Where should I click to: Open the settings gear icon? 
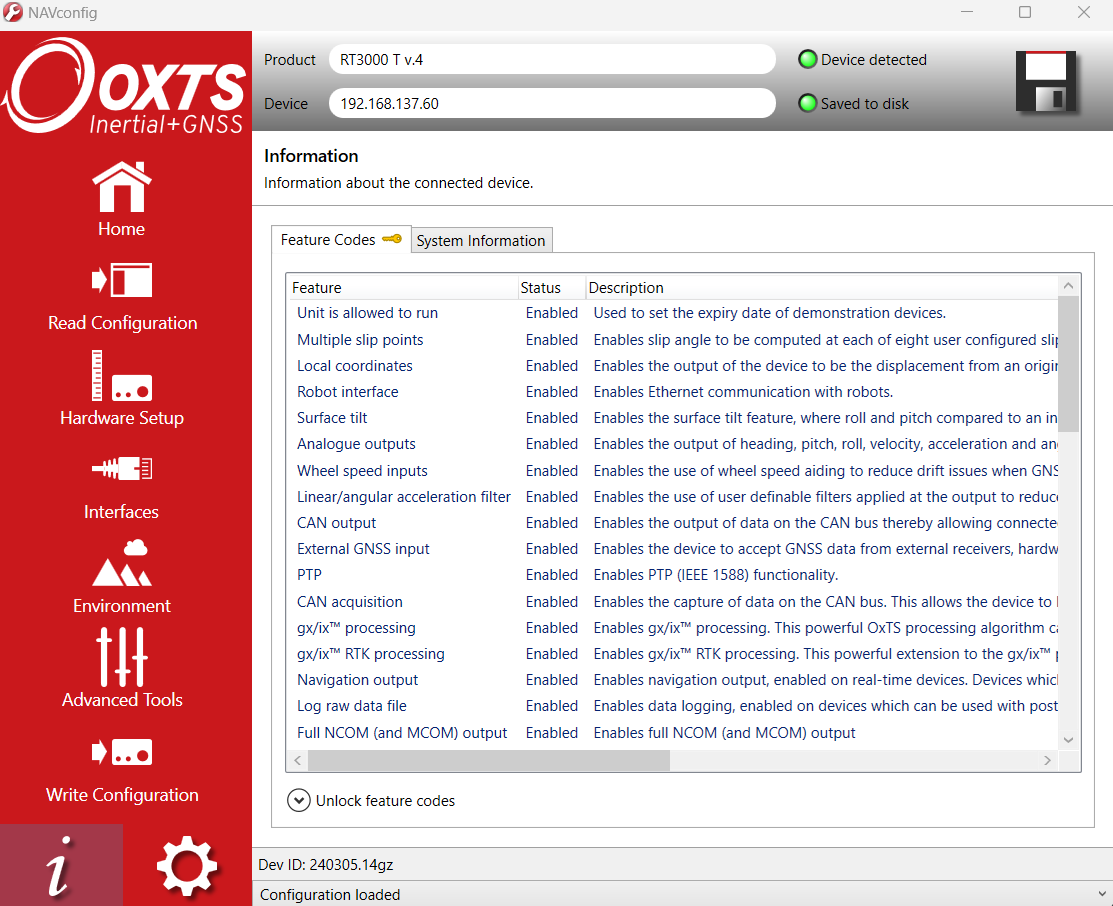point(187,866)
